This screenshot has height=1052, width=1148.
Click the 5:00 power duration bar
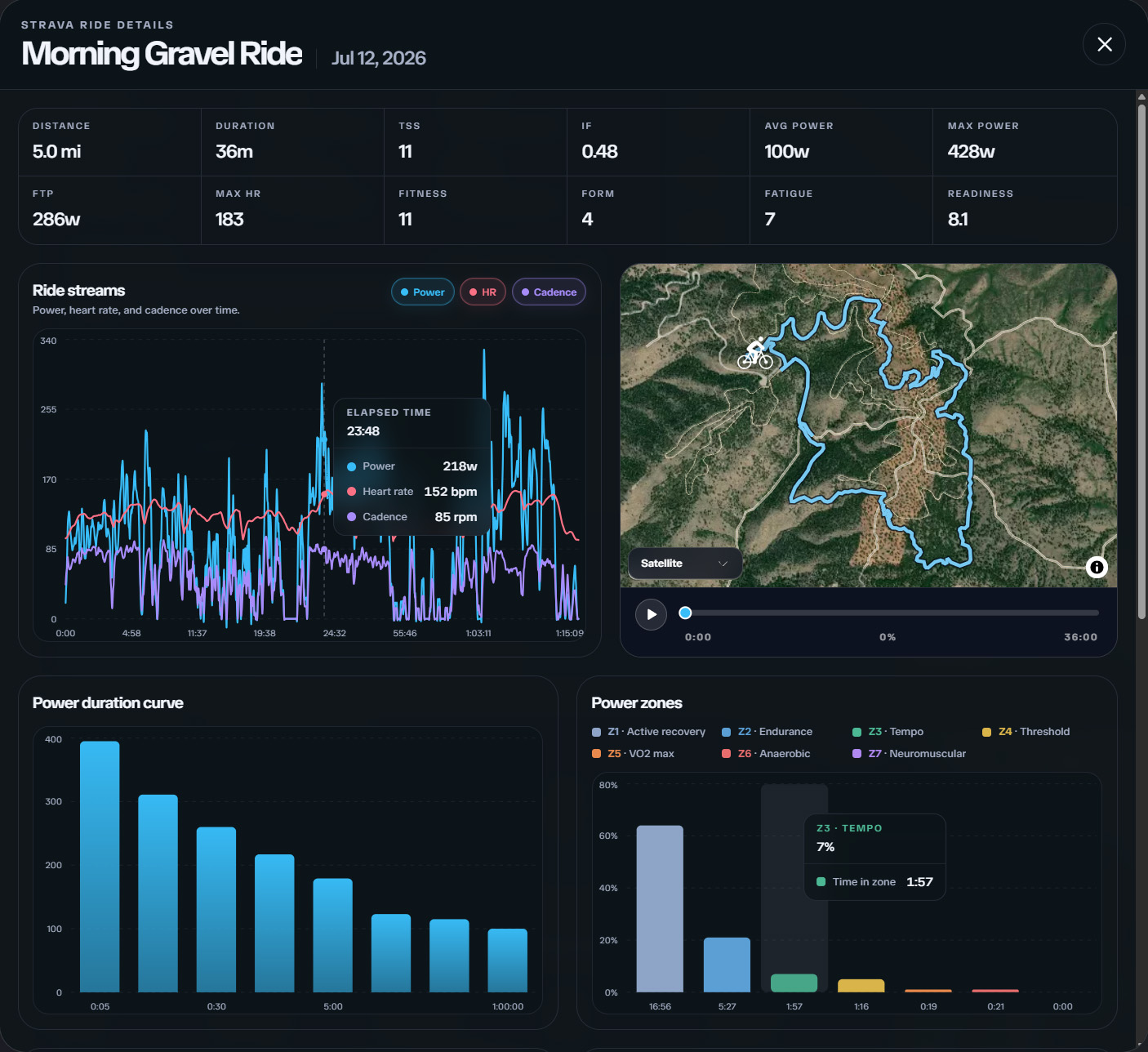tap(332, 935)
